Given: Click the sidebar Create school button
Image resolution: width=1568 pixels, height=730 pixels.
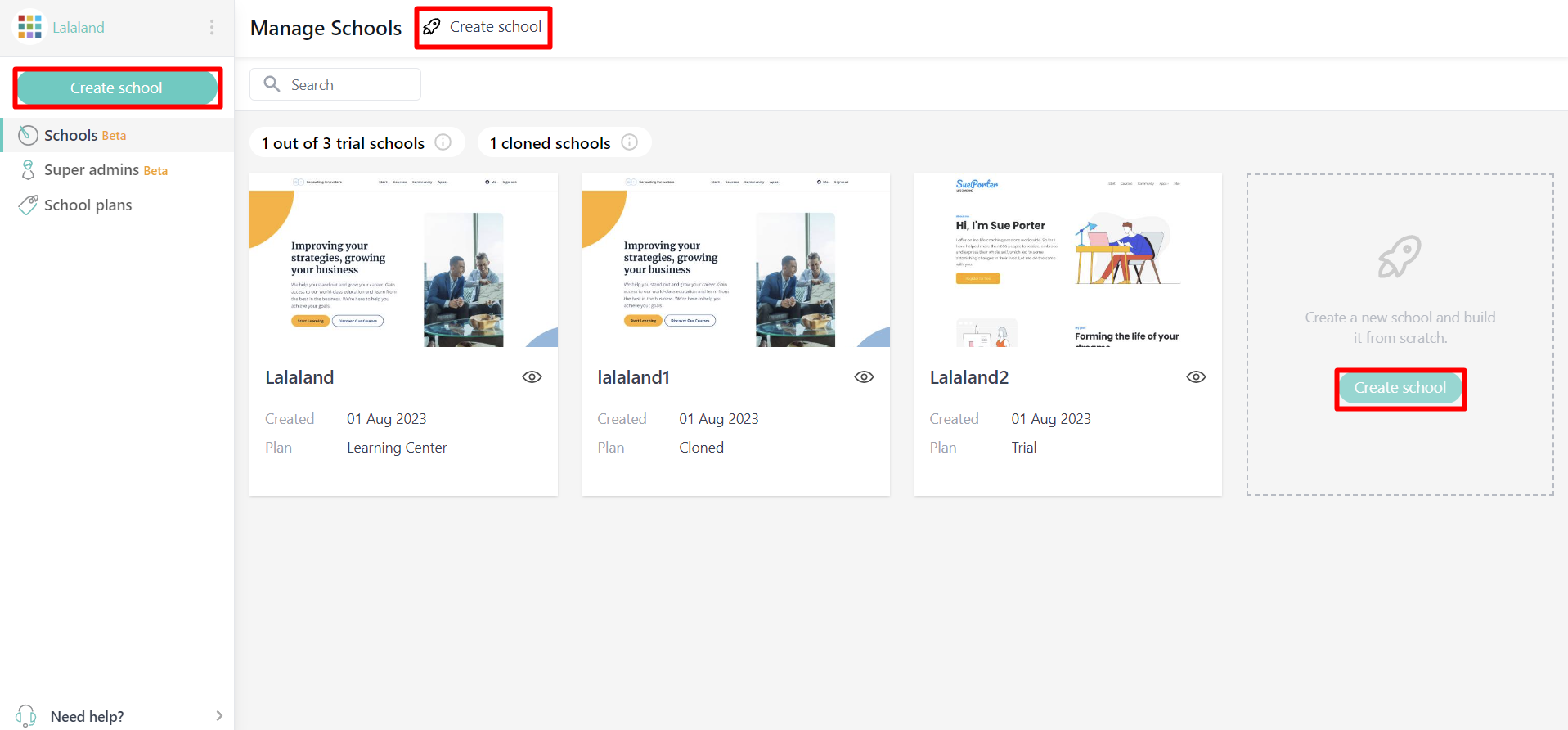Looking at the screenshot, I should pyautogui.click(x=117, y=88).
